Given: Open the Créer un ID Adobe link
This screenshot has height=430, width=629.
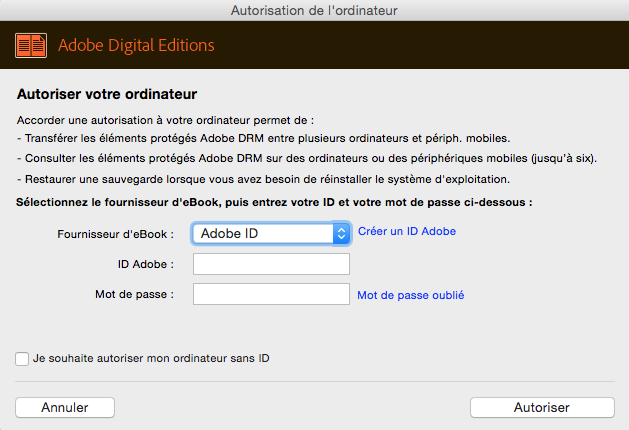Looking at the screenshot, I should point(407,231).
